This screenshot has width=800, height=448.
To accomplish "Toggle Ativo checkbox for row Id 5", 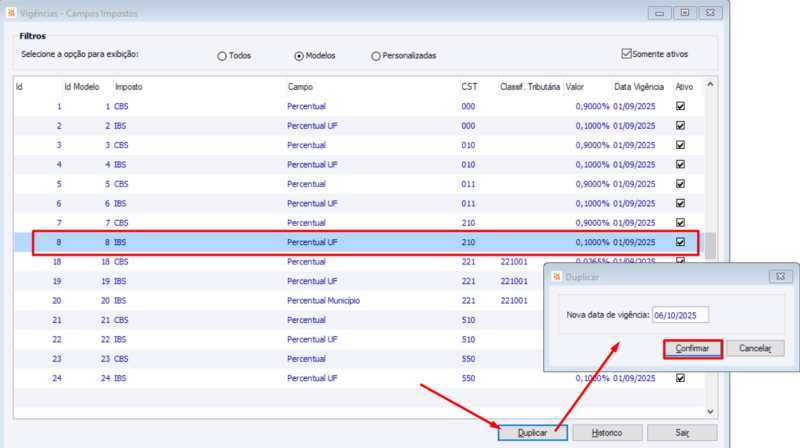I will point(681,184).
